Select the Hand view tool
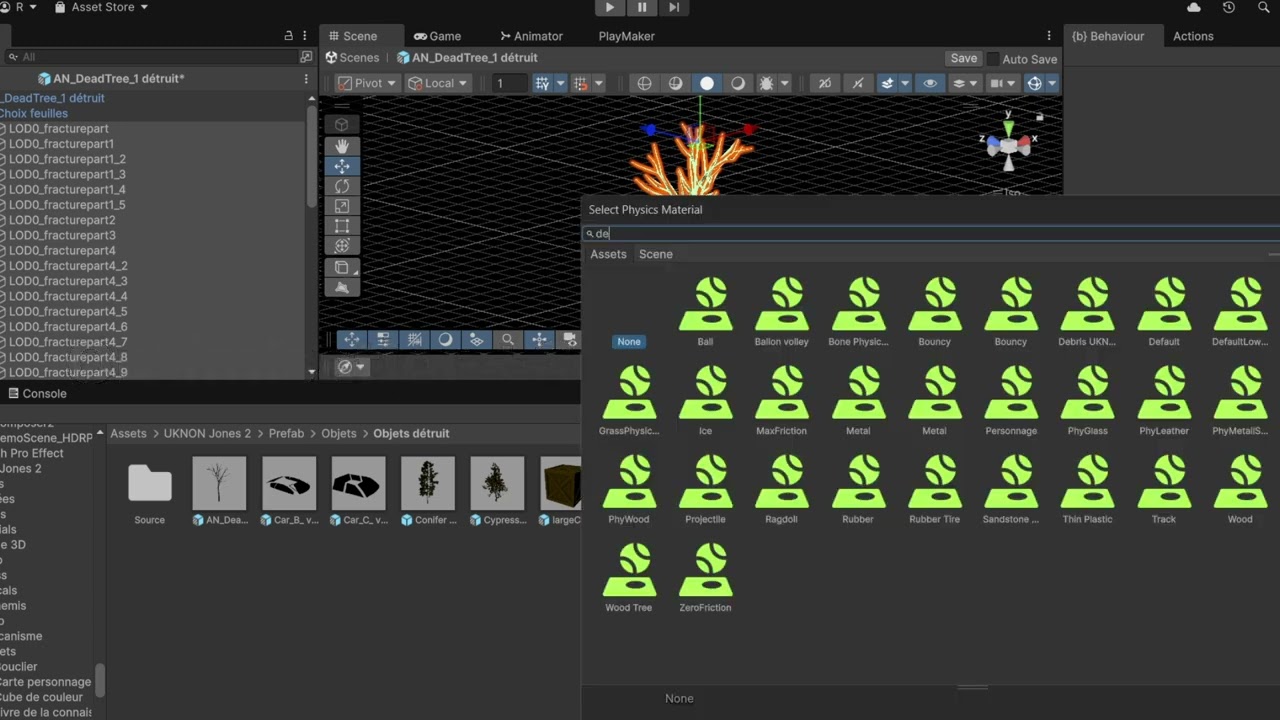The width and height of the screenshot is (1280, 720). 342,146
